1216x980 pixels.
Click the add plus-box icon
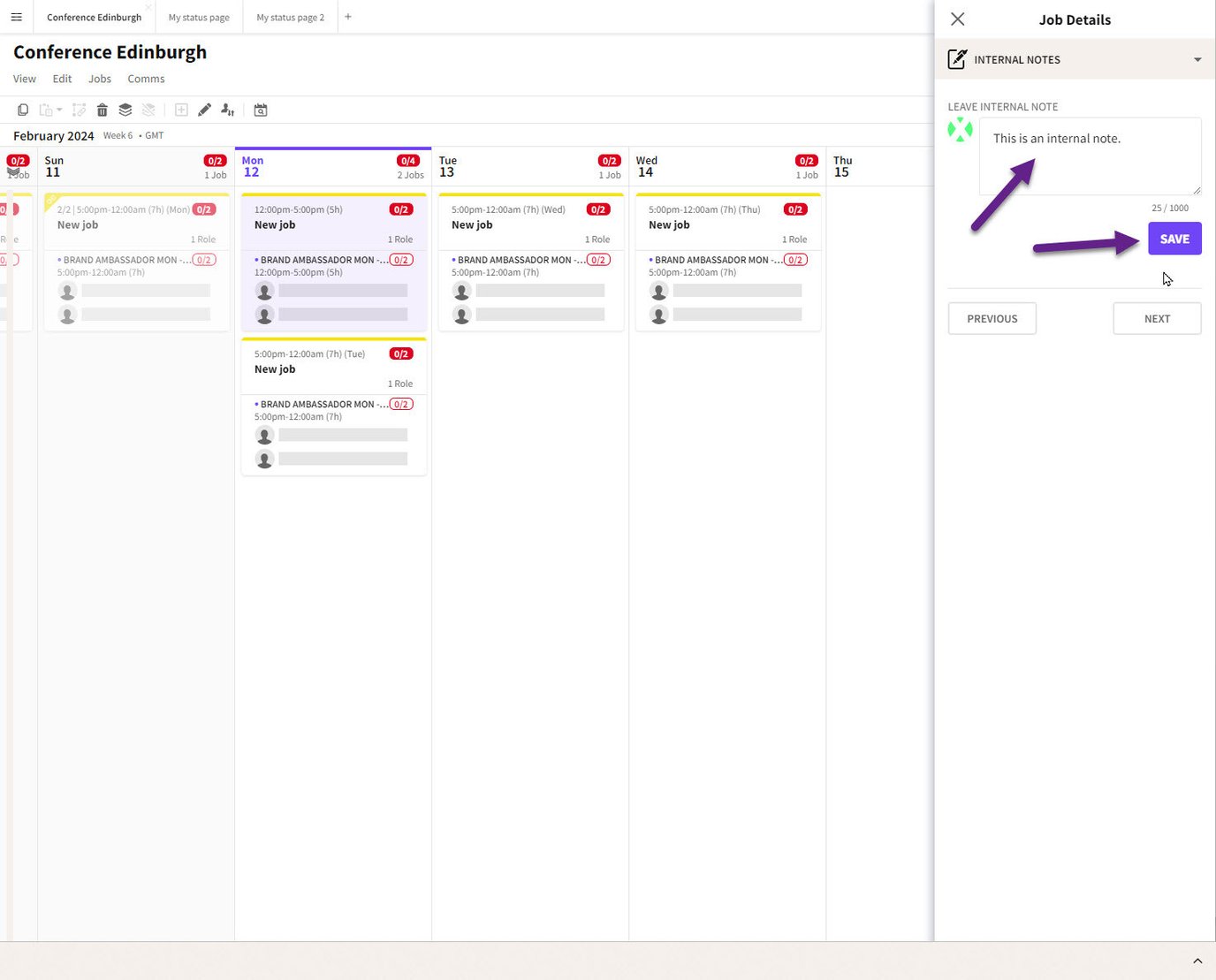pos(181,110)
